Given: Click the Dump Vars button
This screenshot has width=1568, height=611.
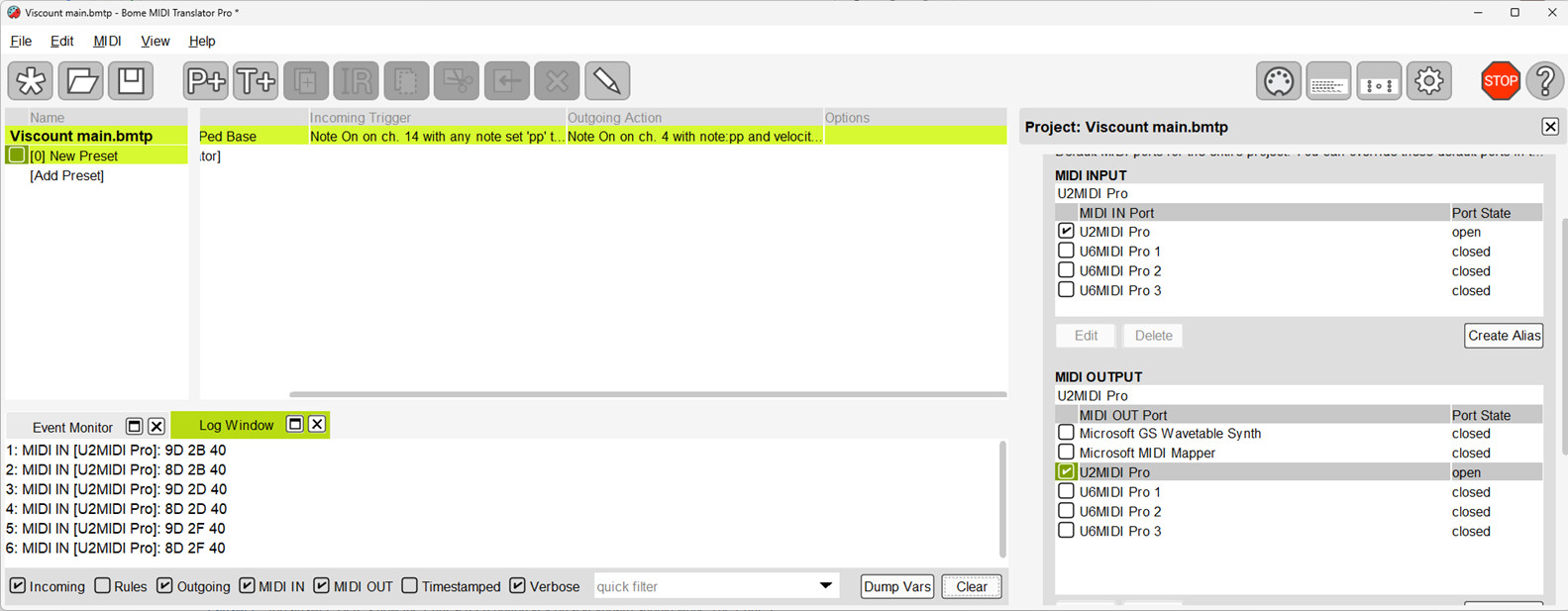Looking at the screenshot, I should [896, 586].
